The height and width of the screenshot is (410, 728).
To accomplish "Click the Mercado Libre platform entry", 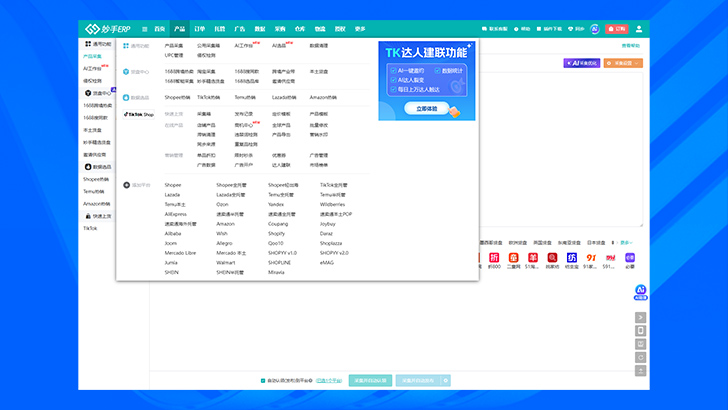I will [180, 253].
